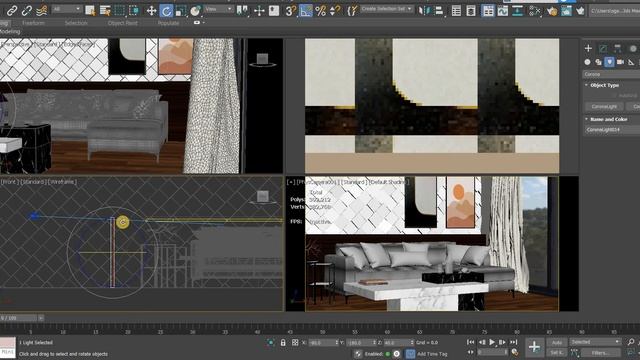Screen dimensions: 640x360
Task: Open the Key Filters dialog
Action: tap(600, 352)
